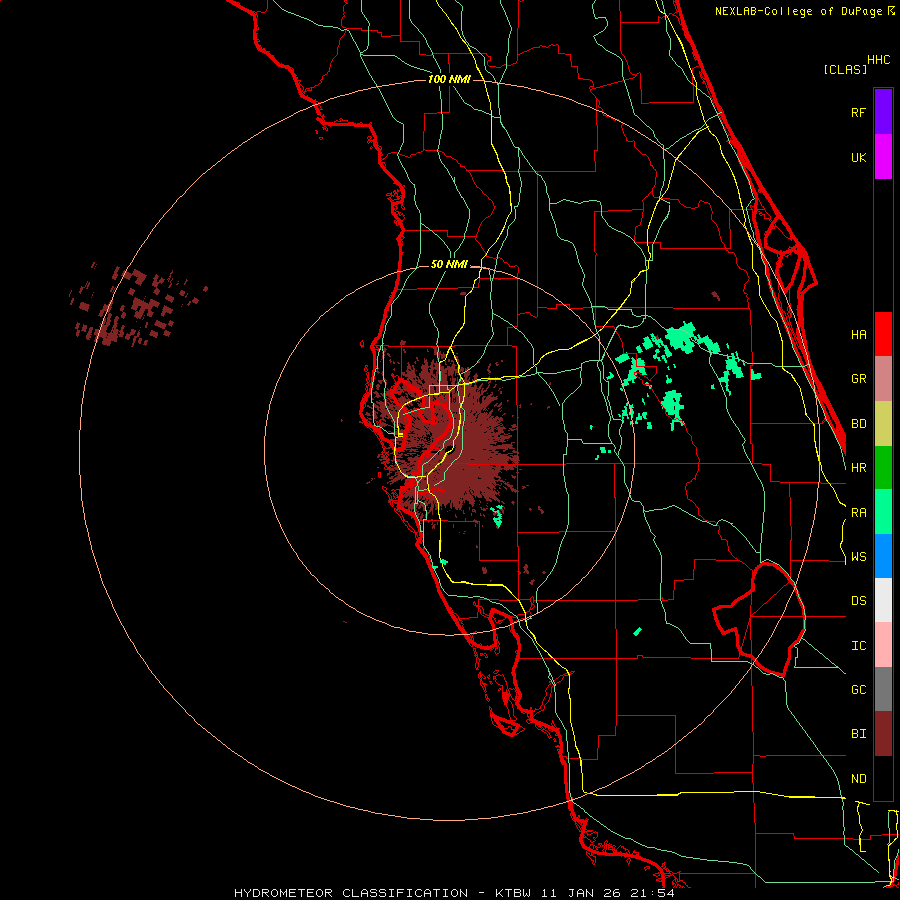The height and width of the screenshot is (900, 900).
Task: Click the ND black legend swatch
Action: click(883, 778)
